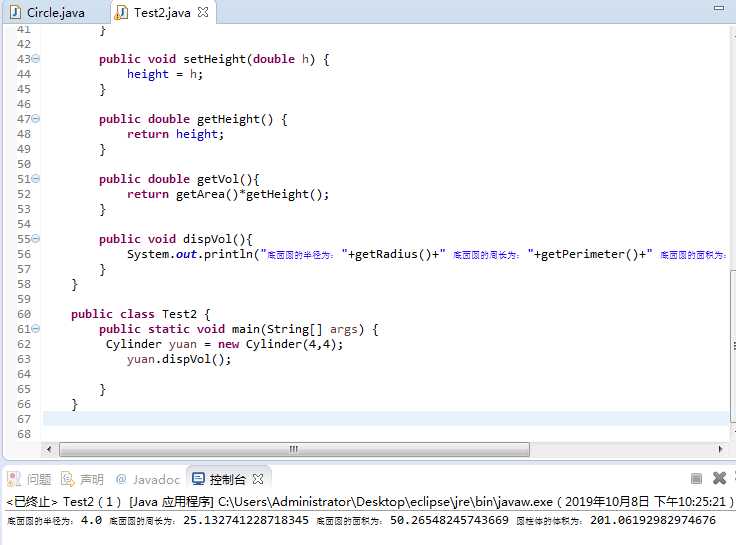
Task: Collapse the main method at line 61
Action: point(36,329)
